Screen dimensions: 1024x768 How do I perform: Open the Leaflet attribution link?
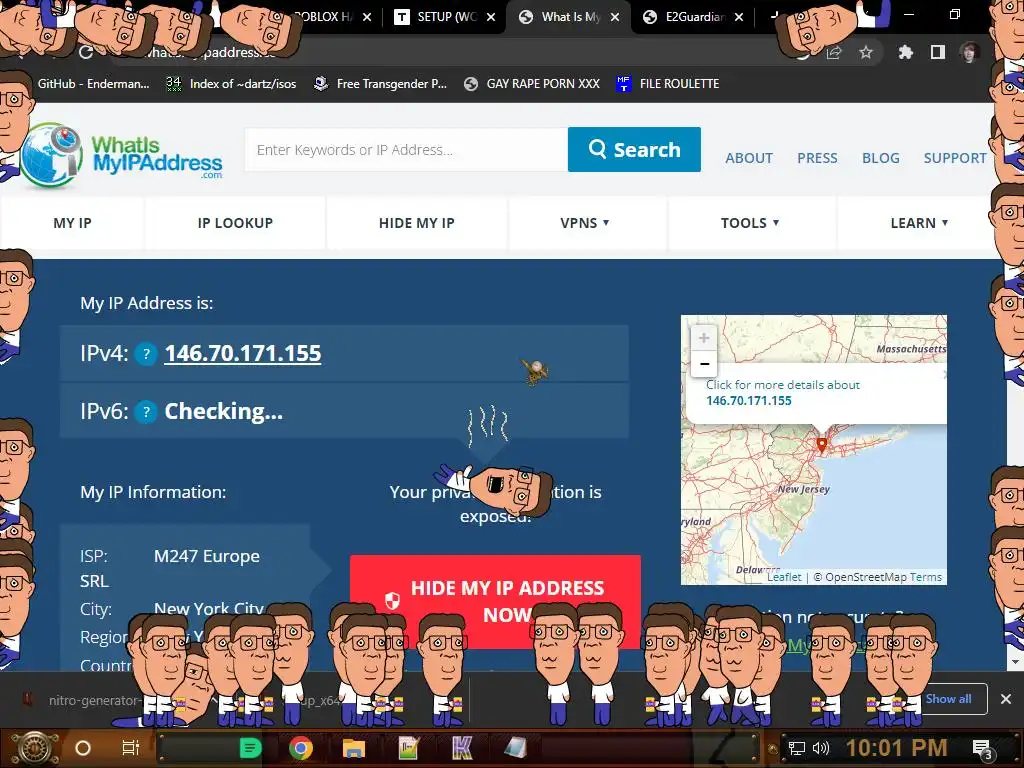[784, 577]
